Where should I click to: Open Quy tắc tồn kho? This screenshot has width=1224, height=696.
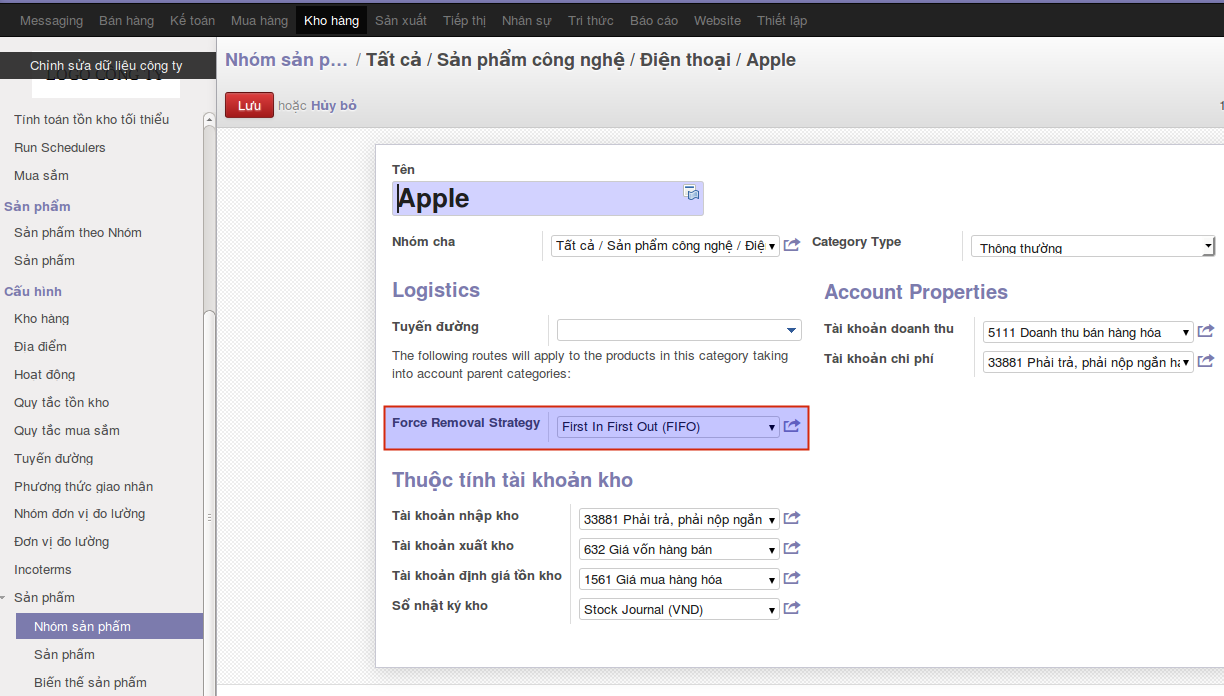tap(62, 403)
